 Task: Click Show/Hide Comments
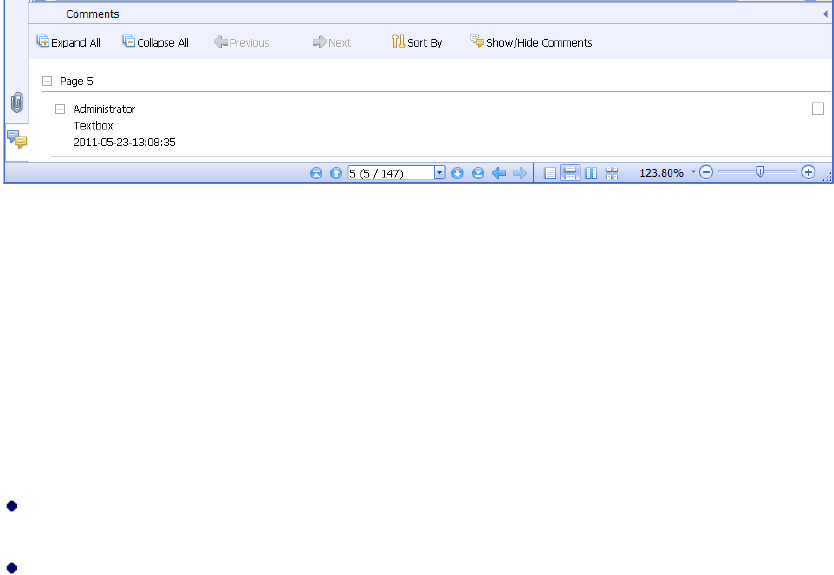(x=531, y=42)
